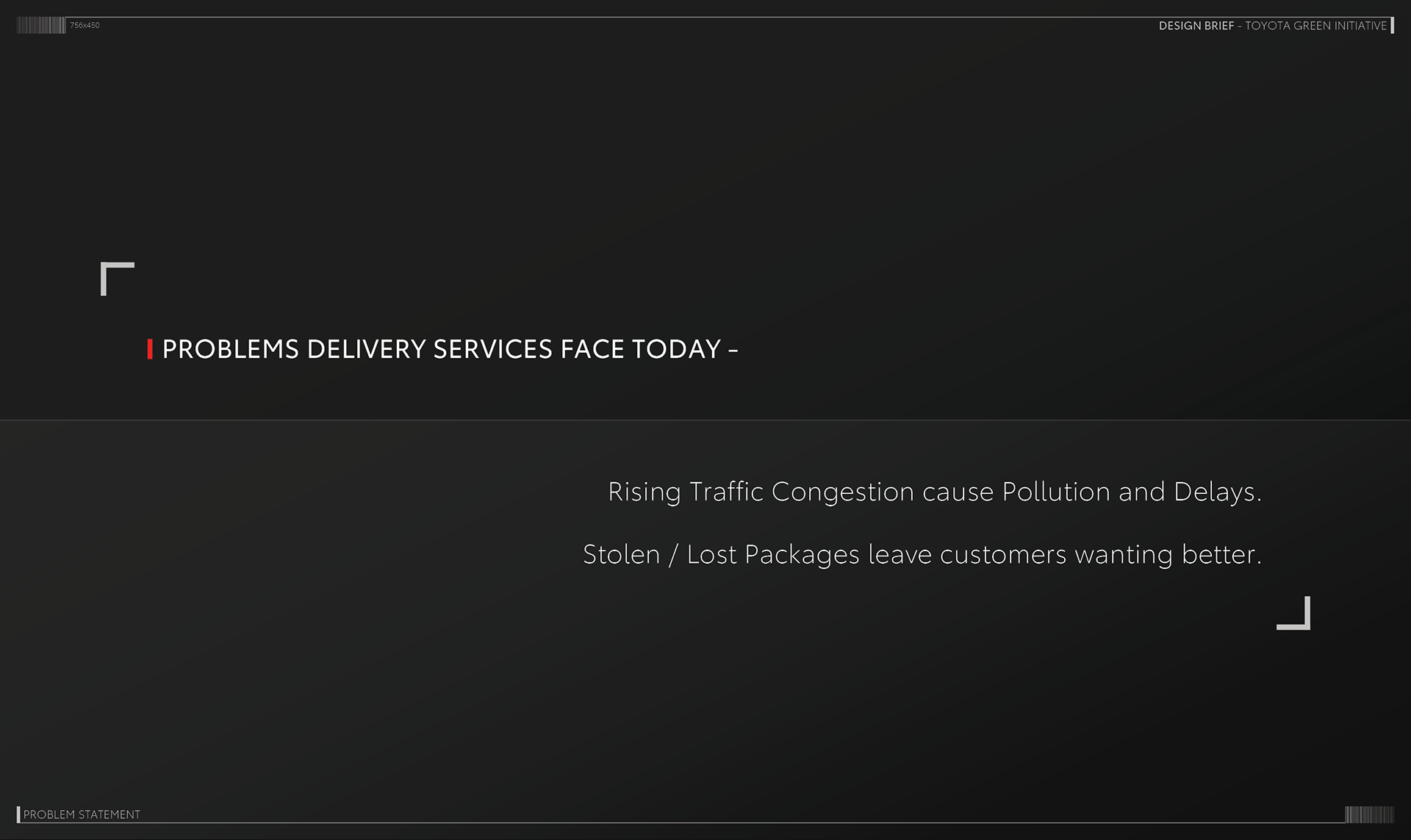This screenshot has height=840, width=1411.
Task: Select the word Packages
Action: 802,556
